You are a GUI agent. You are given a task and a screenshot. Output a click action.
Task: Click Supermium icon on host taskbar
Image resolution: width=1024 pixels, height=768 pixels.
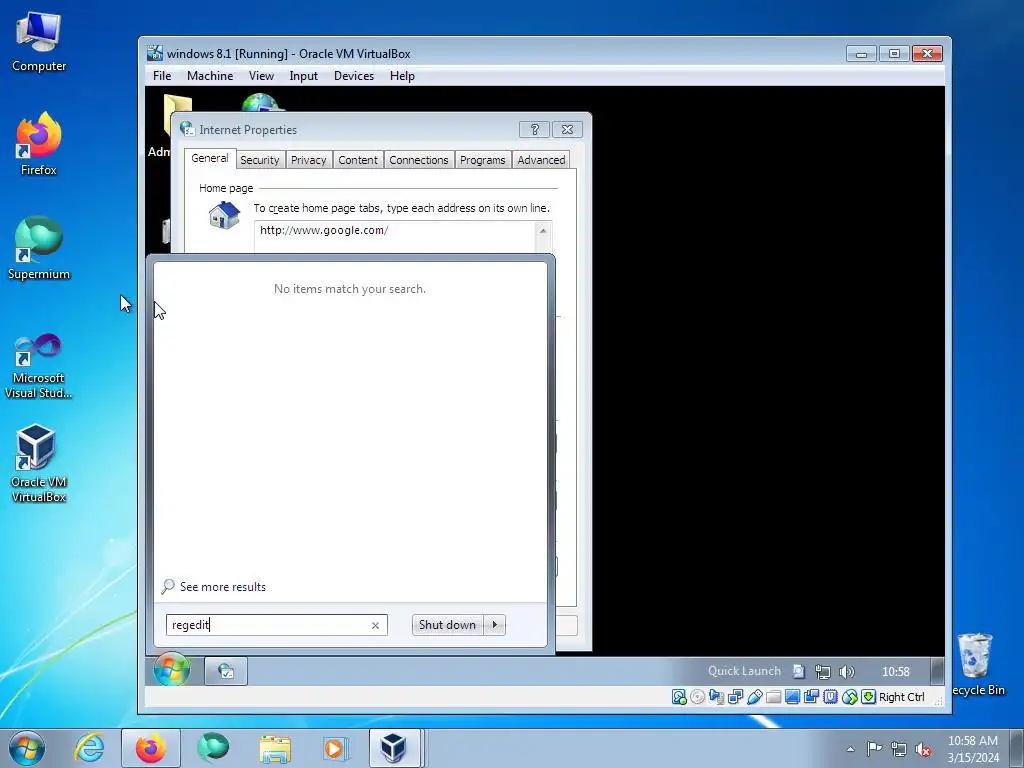point(213,748)
